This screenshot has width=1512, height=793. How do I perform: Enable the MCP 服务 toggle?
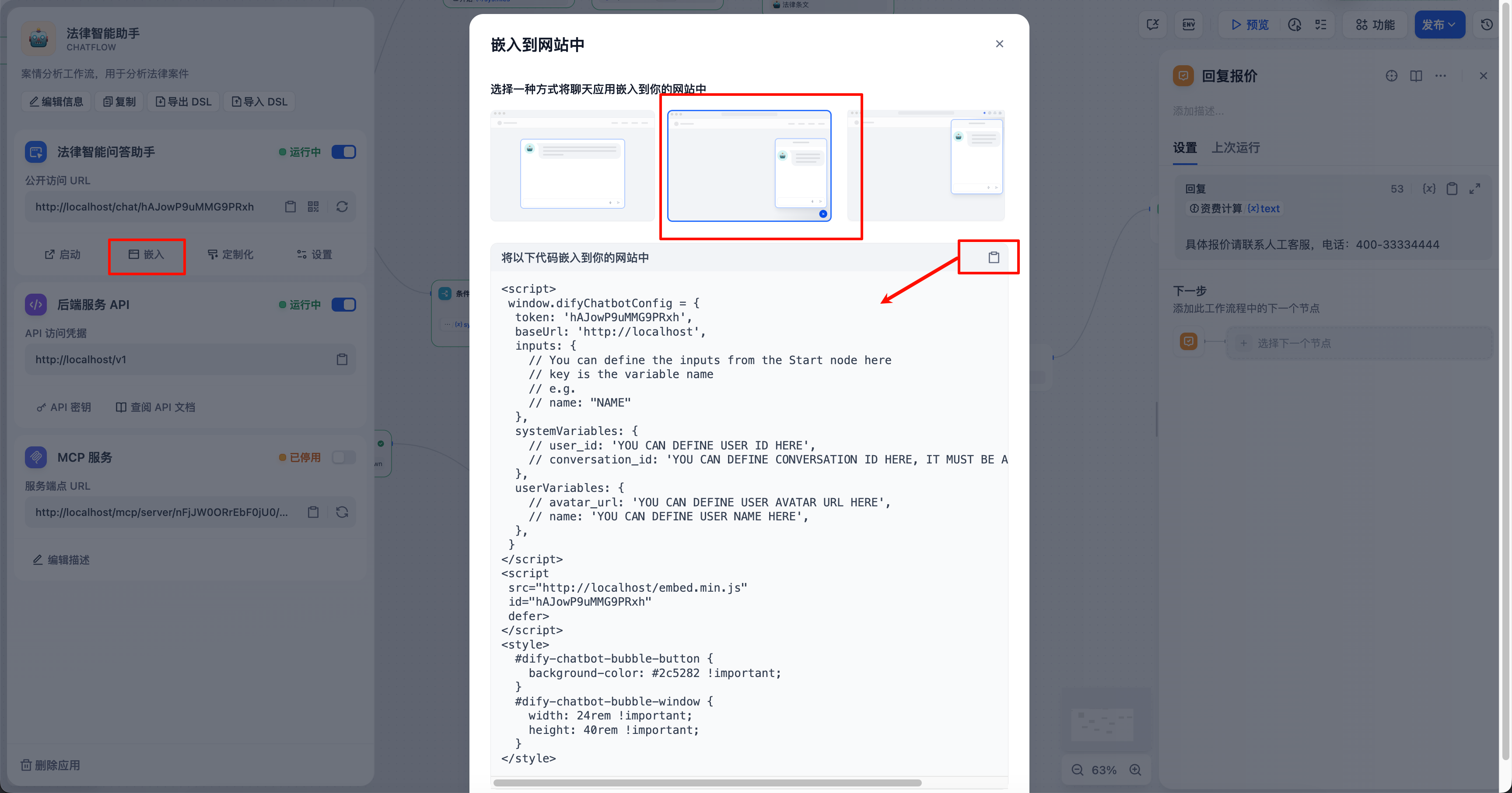pyautogui.click(x=344, y=457)
